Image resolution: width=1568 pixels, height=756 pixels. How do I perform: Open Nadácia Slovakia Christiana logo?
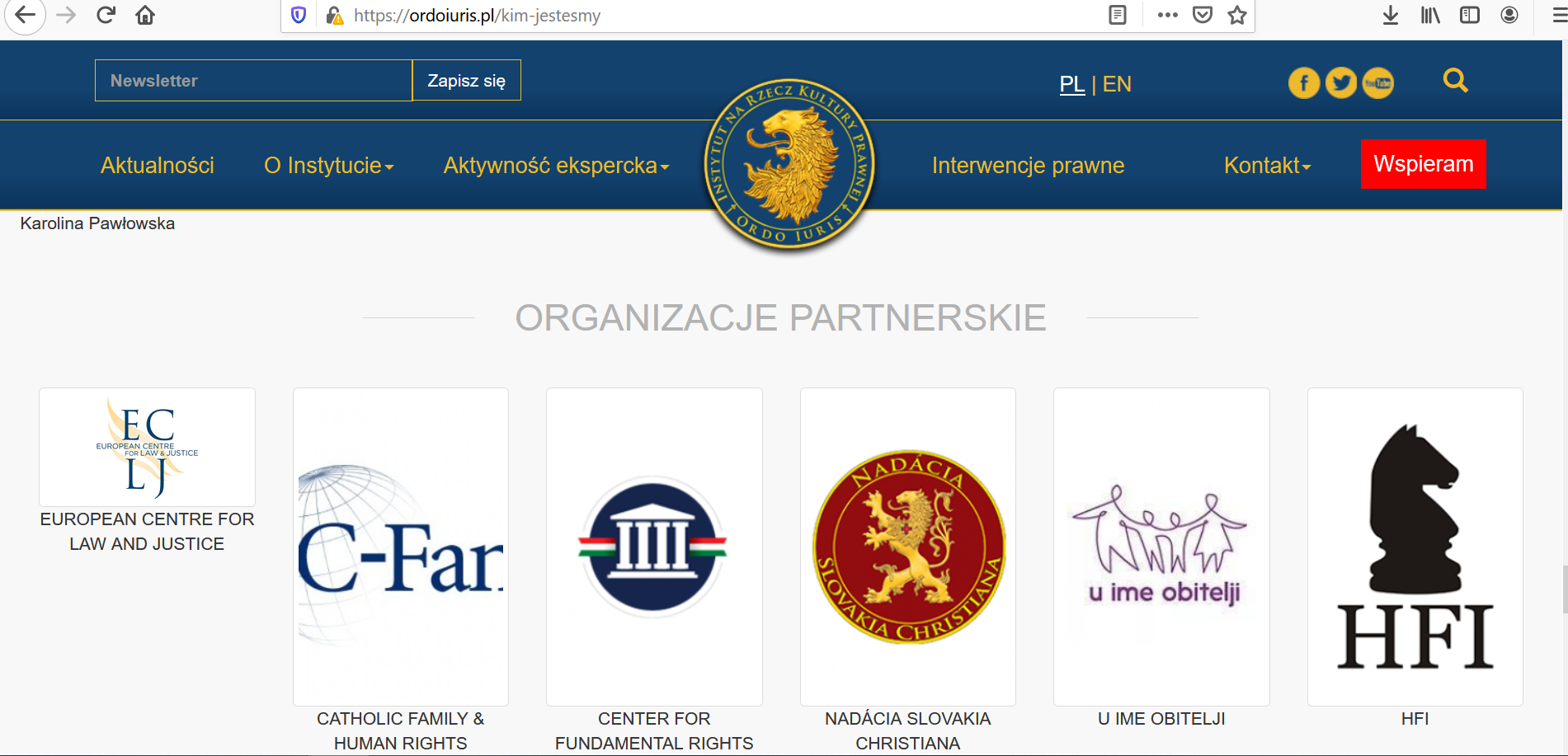click(908, 547)
